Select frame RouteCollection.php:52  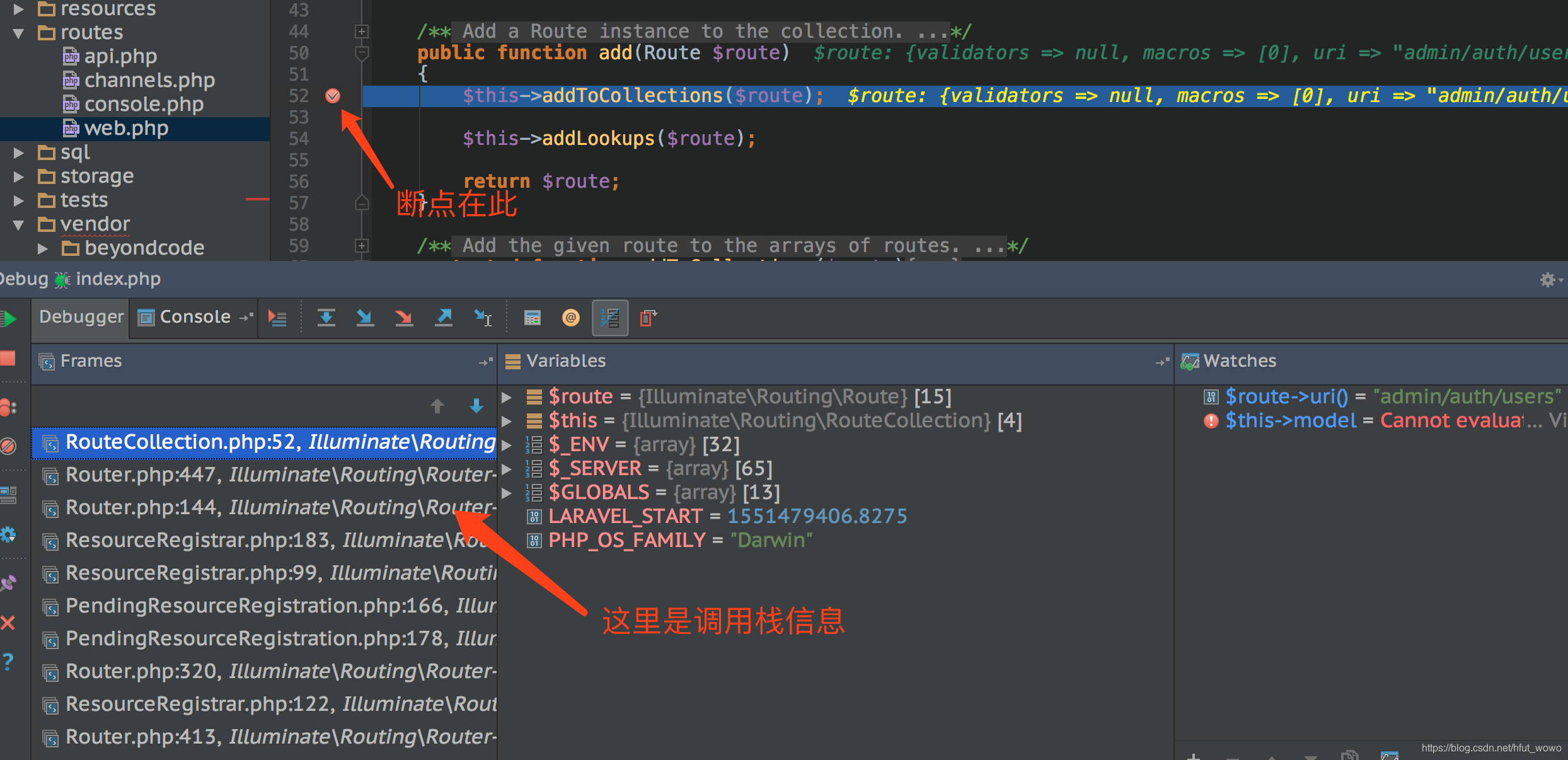265,442
